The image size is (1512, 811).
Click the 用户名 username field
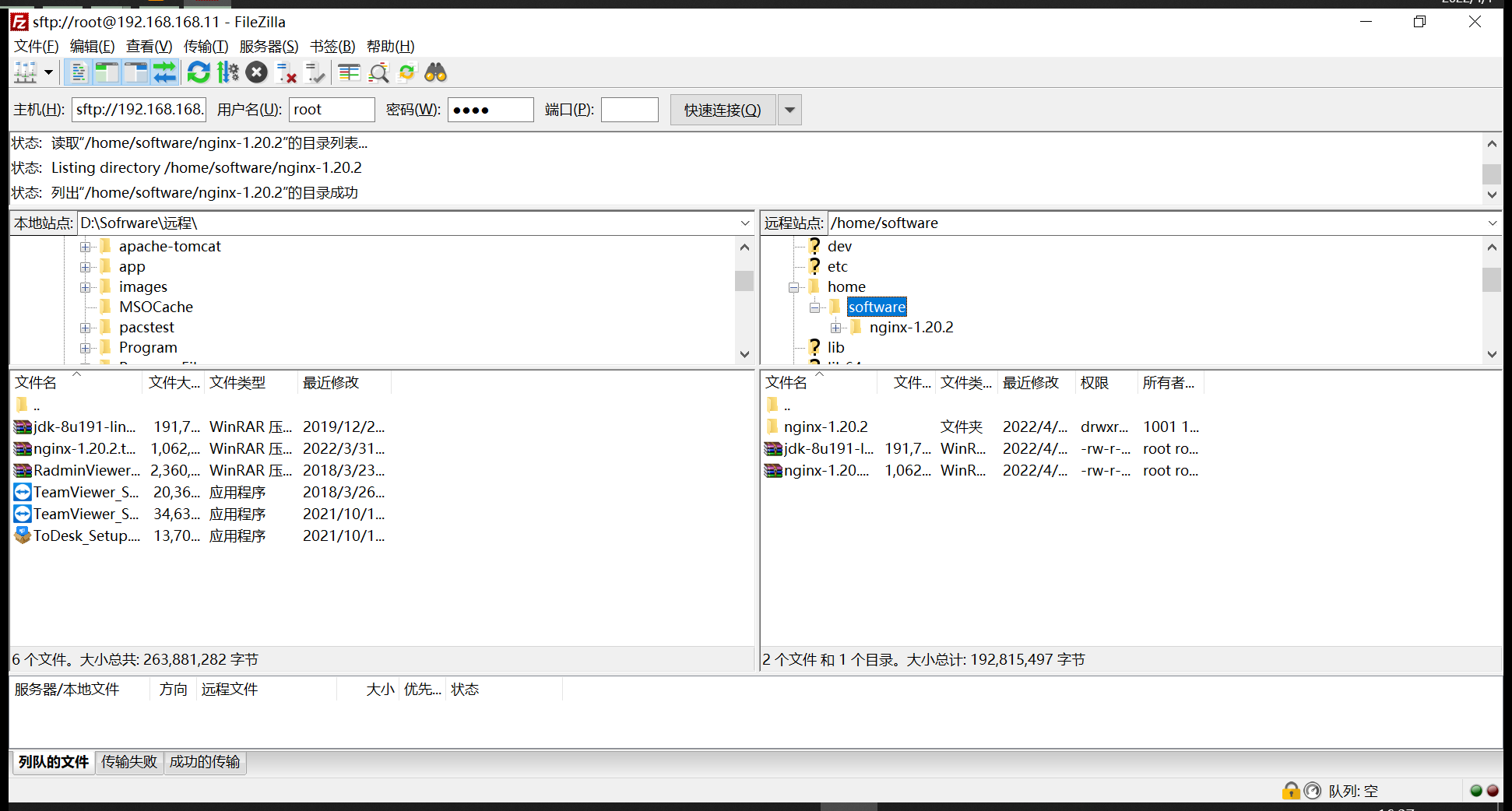pos(332,110)
